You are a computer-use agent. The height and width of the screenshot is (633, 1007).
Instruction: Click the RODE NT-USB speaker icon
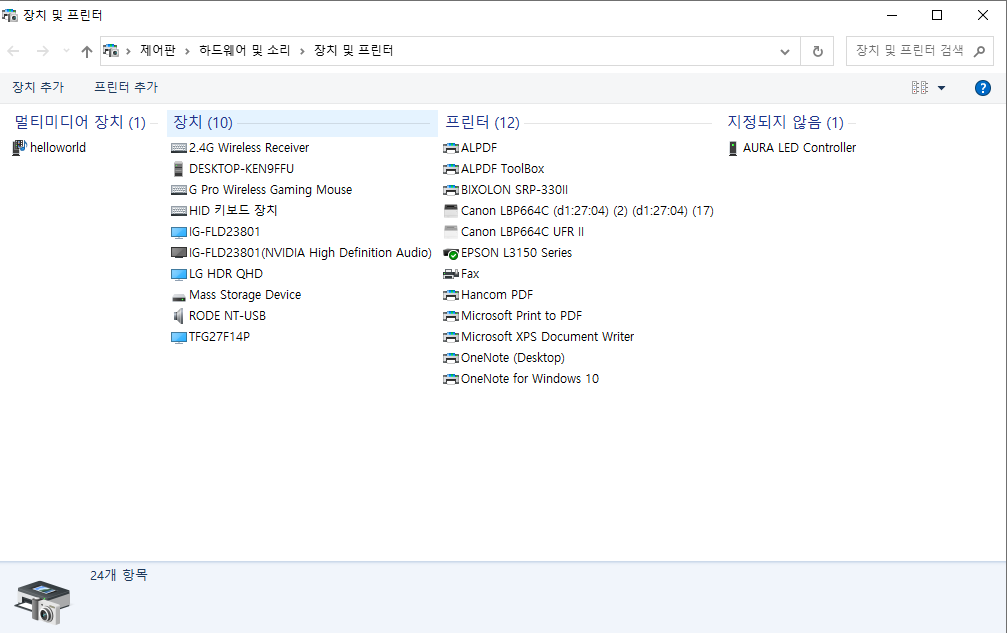point(179,316)
